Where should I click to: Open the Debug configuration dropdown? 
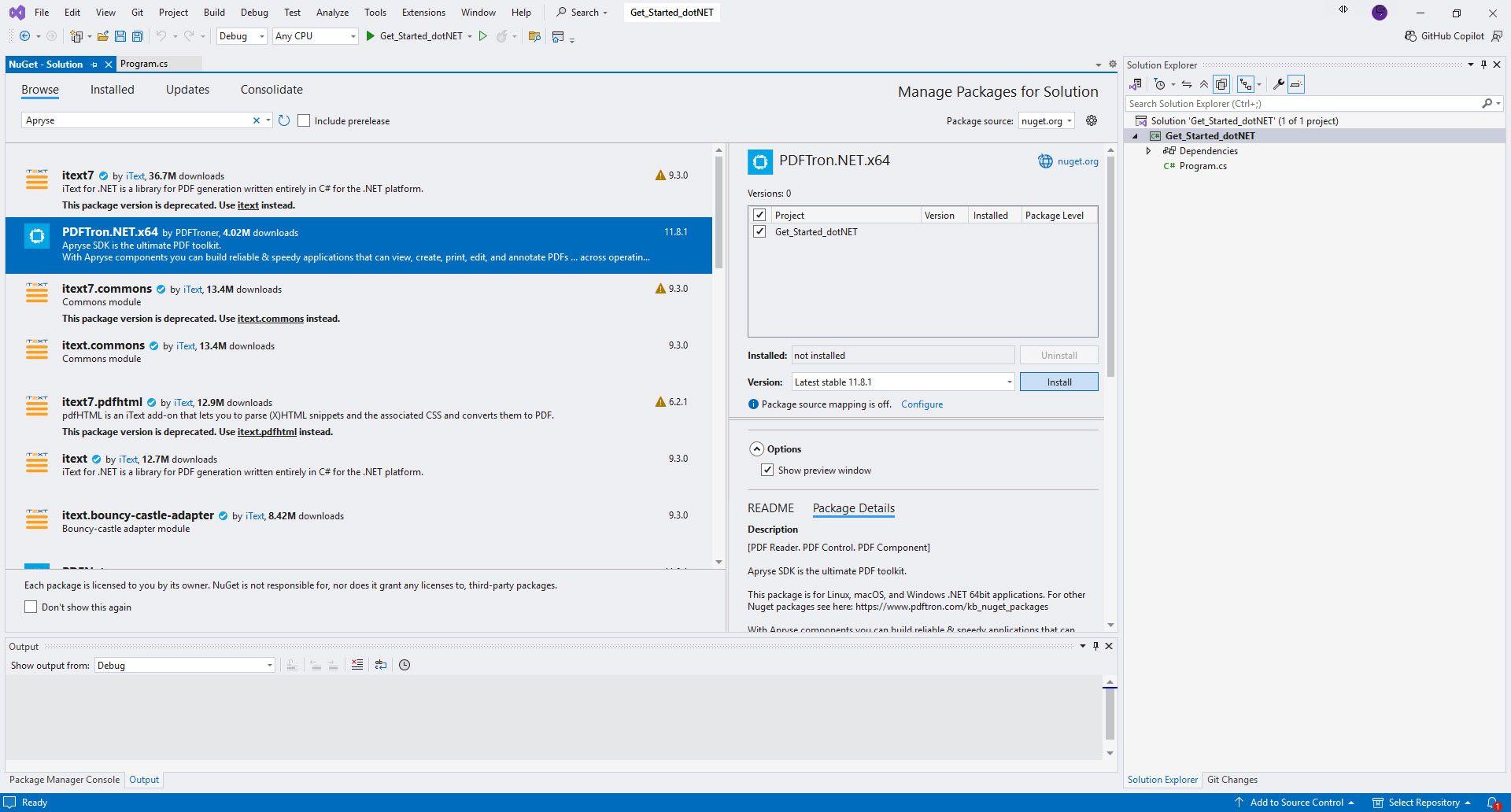click(x=242, y=36)
